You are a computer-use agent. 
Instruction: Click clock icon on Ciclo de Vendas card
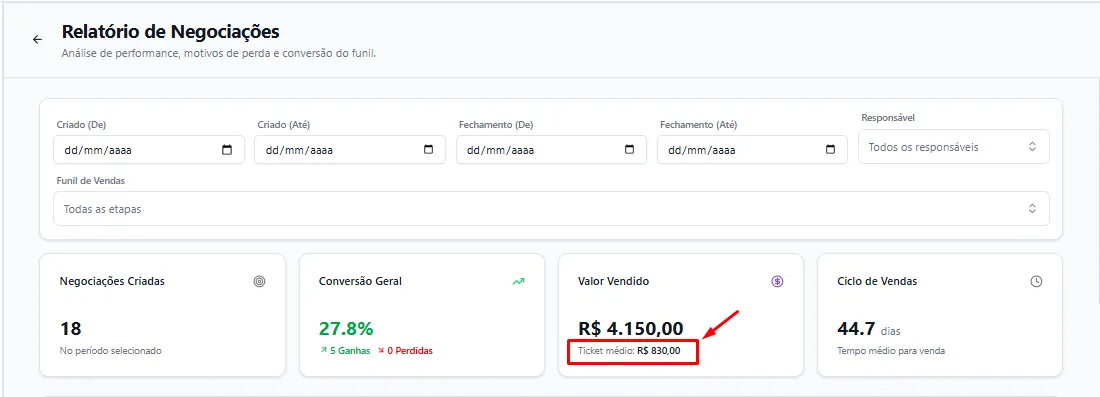click(x=1036, y=281)
